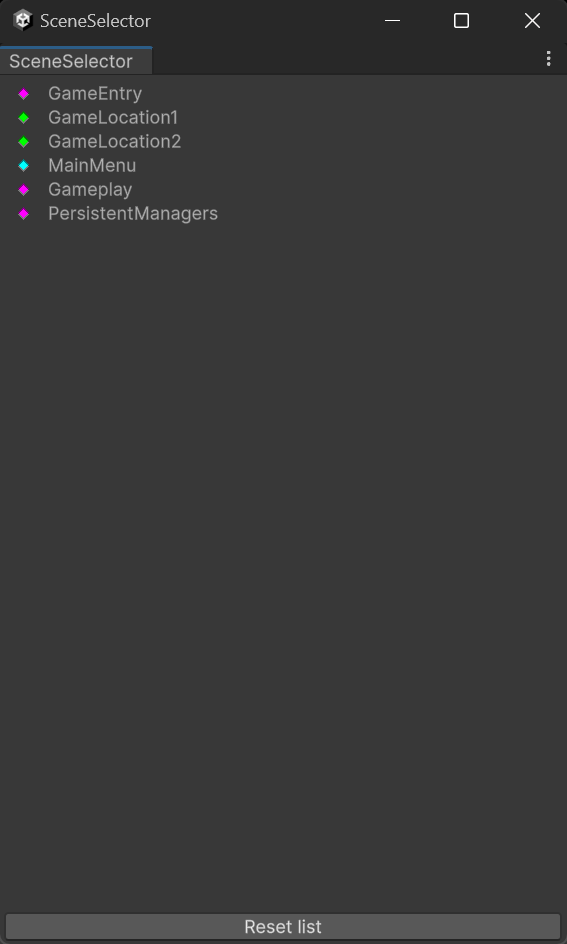
Task: Click the magenta diamond icon beside Gameplay
Action: point(23,190)
